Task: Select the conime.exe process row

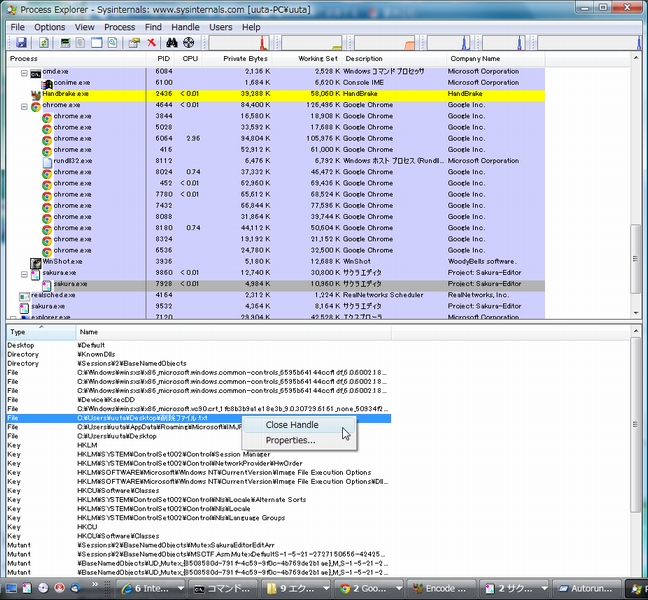Action: pyautogui.click(x=276, y=83)
